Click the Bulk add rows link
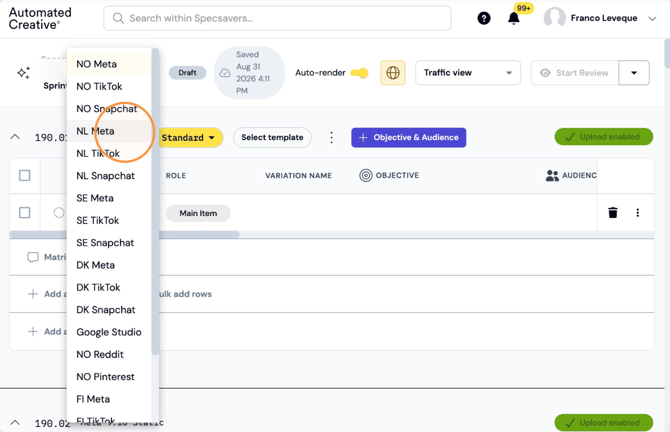Screen dimensions: 670x432 pos(185,294)
